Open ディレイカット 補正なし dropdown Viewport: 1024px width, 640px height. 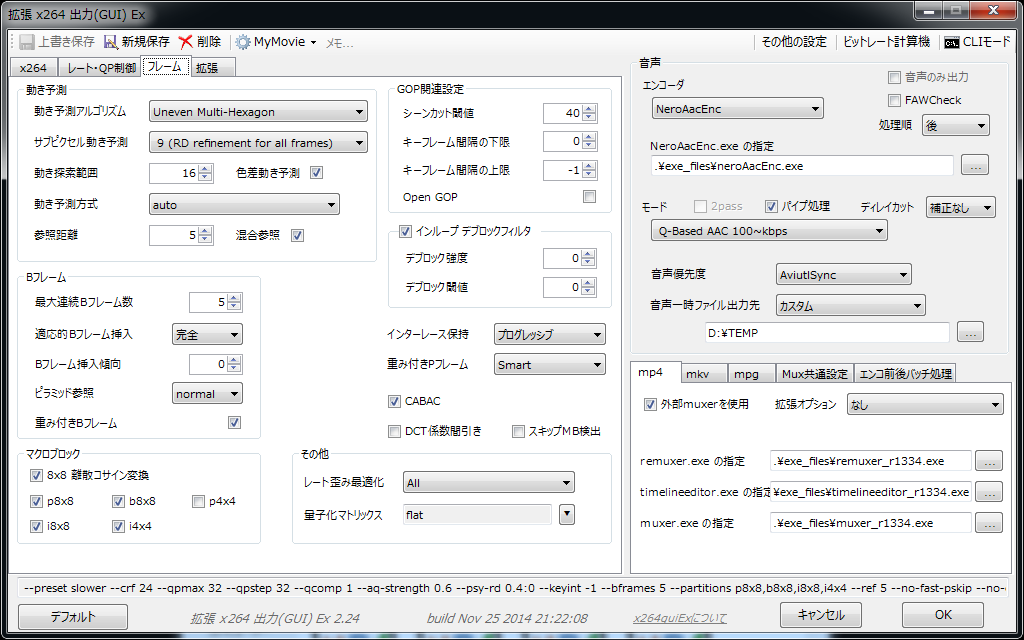pos(961,208)
